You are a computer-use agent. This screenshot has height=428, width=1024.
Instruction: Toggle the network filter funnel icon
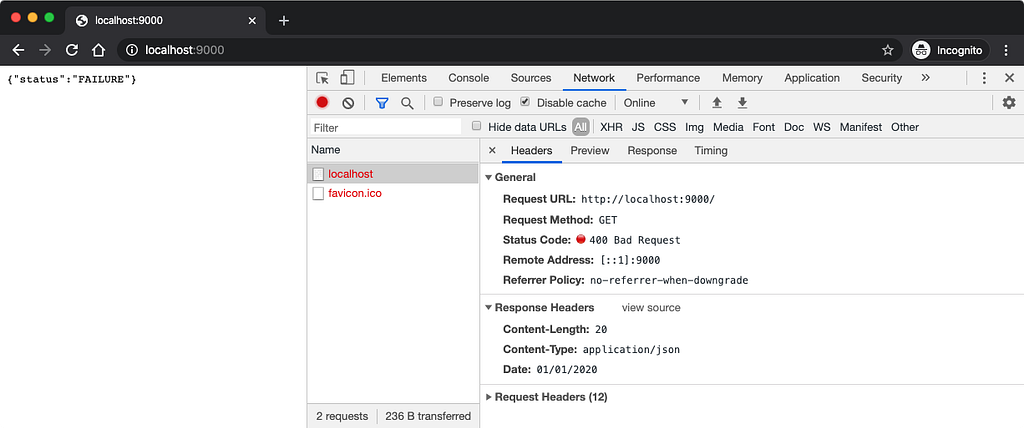pos(382,103)
